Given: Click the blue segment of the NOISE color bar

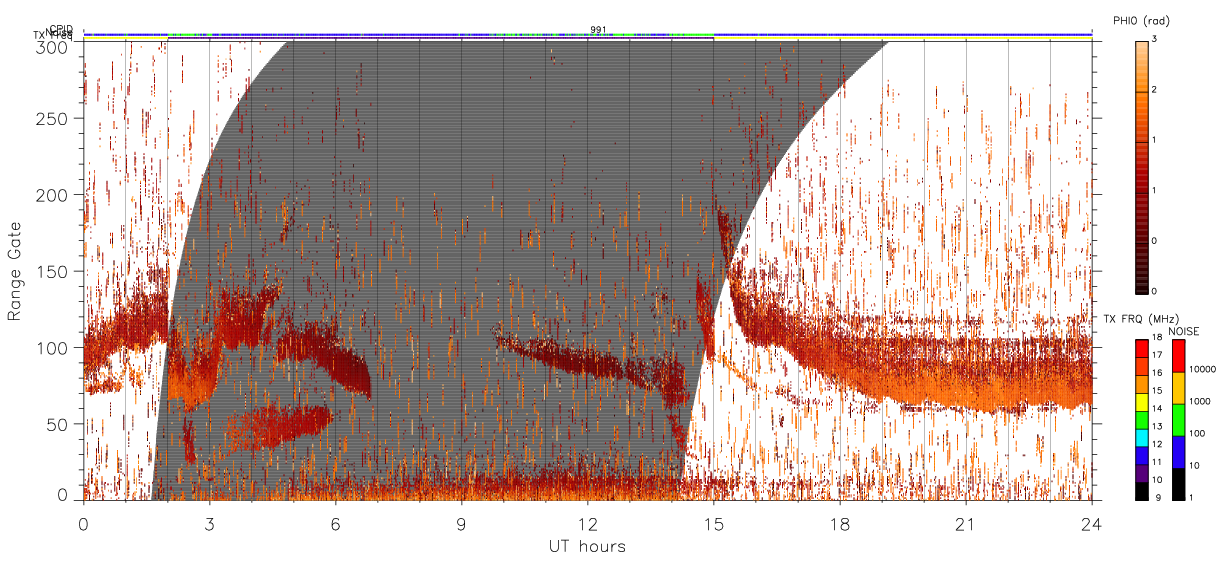Looking at the screenshot, I should (1177, 451).
